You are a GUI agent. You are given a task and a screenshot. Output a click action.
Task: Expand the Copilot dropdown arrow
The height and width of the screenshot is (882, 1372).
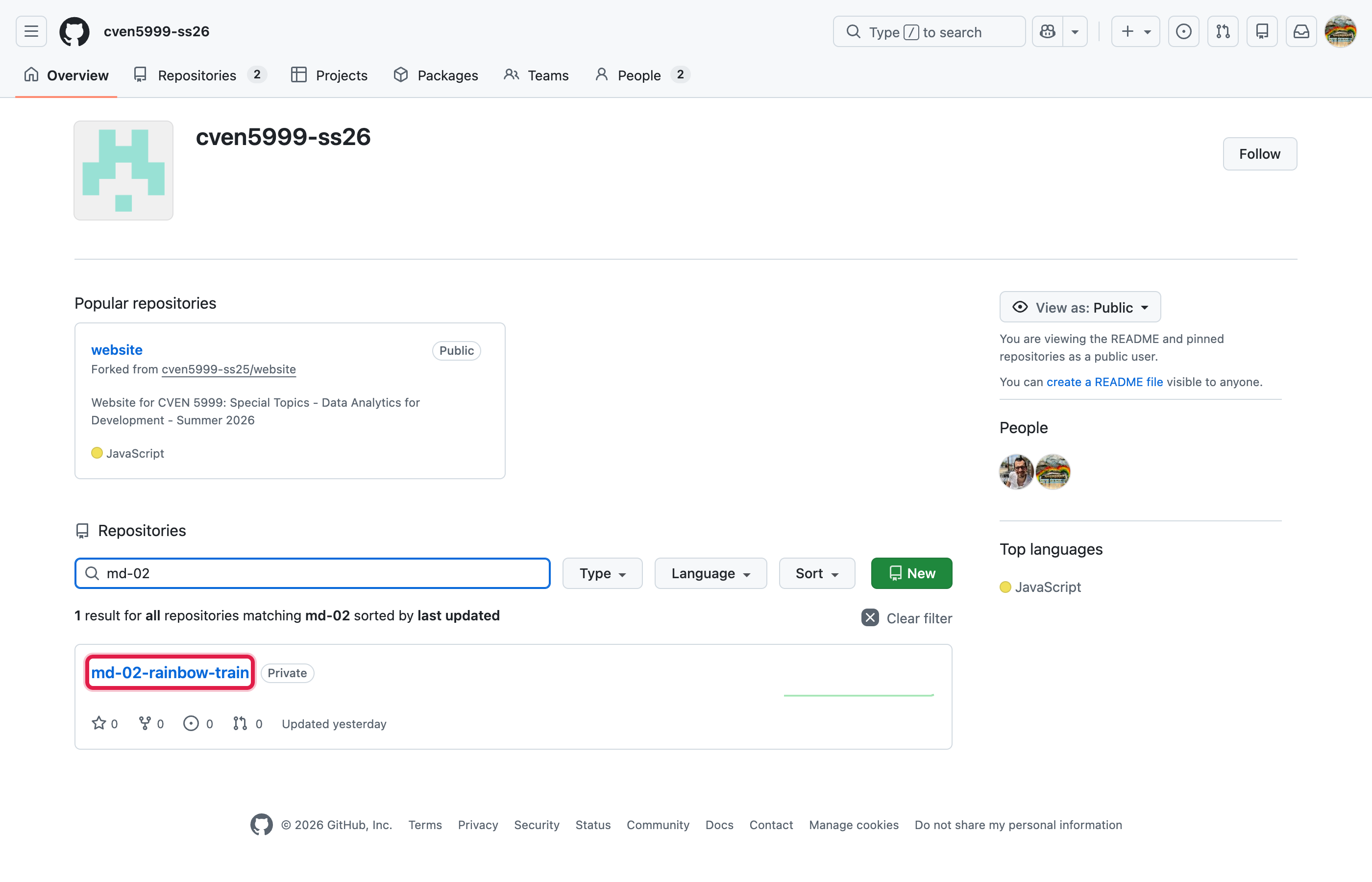click(1075, 31)
